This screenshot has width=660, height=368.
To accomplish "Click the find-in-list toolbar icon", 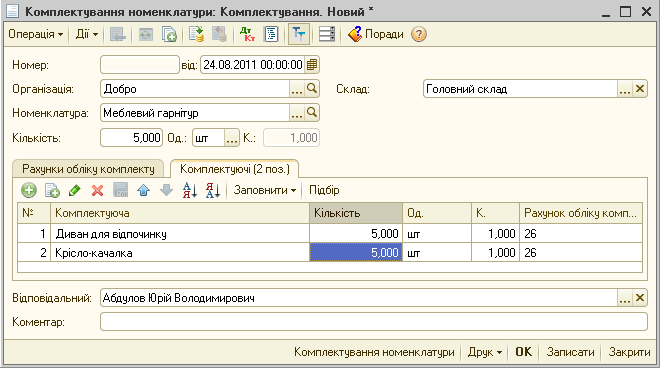I will click(117, 34).
